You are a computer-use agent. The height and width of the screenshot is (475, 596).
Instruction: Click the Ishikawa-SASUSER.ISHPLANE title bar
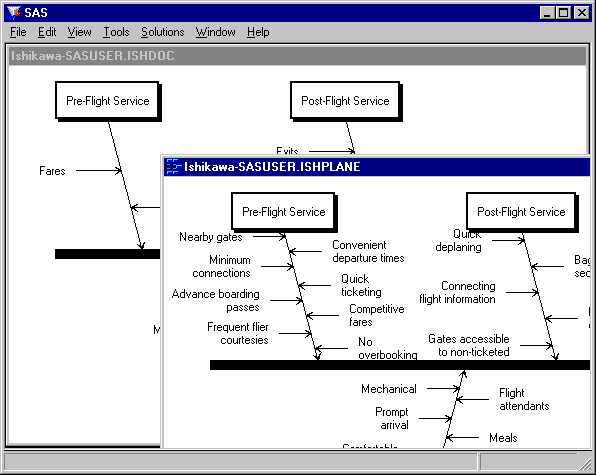(x=377, y=167)
